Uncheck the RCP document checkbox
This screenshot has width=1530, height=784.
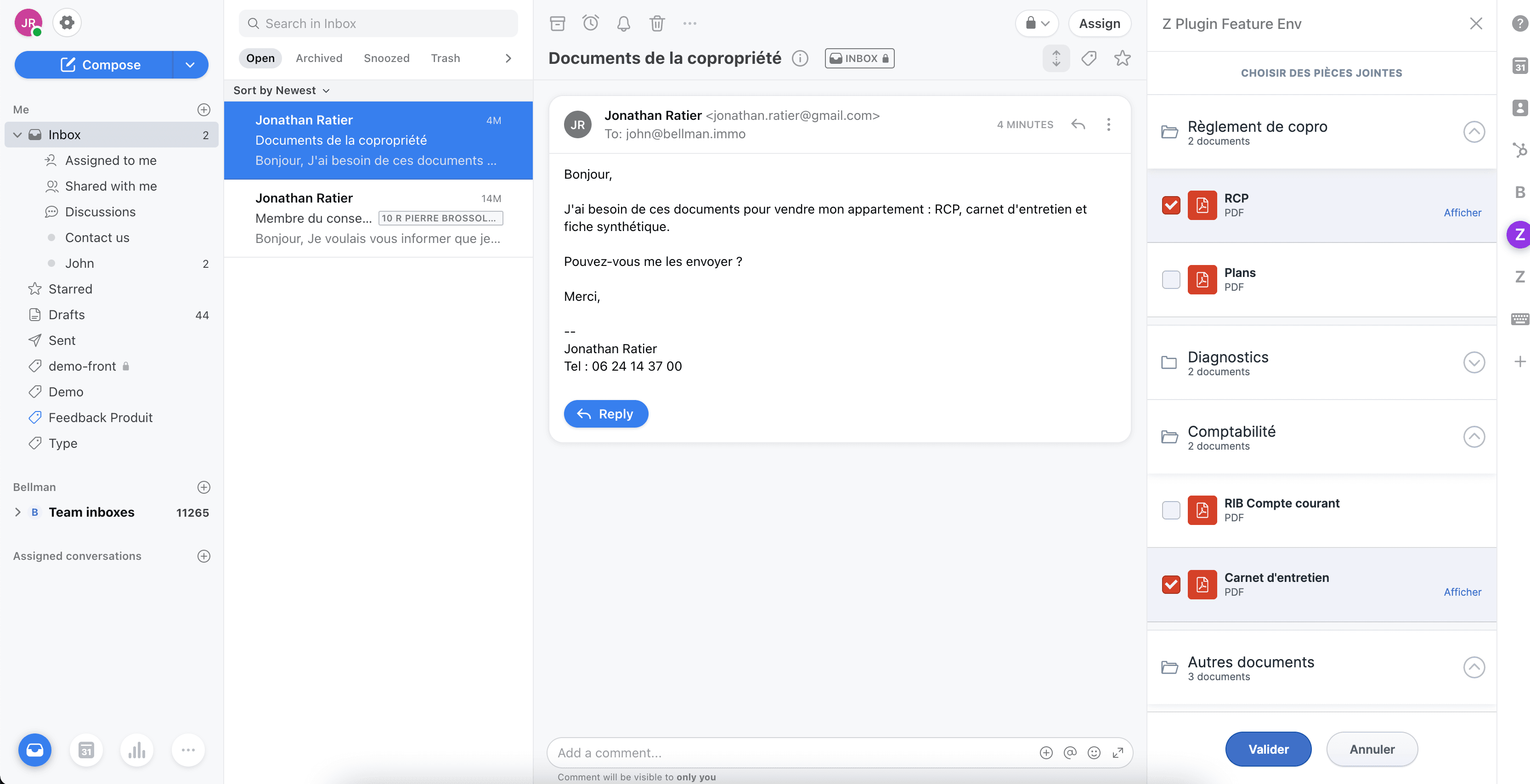pos(1171,205)
